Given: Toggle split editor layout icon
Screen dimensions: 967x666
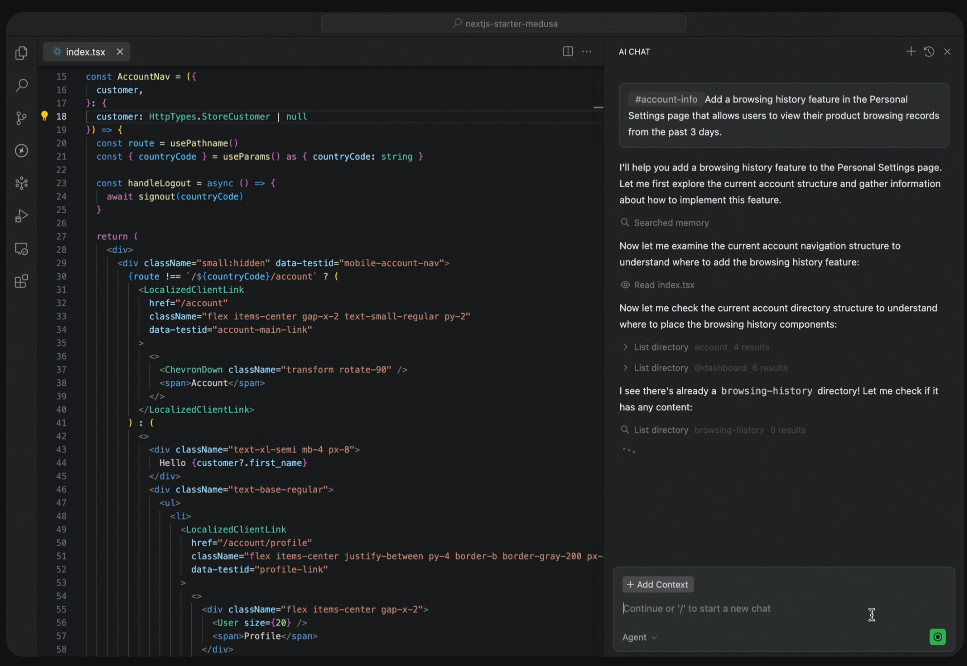Looking at the screenshot, I should click(568, 52).
